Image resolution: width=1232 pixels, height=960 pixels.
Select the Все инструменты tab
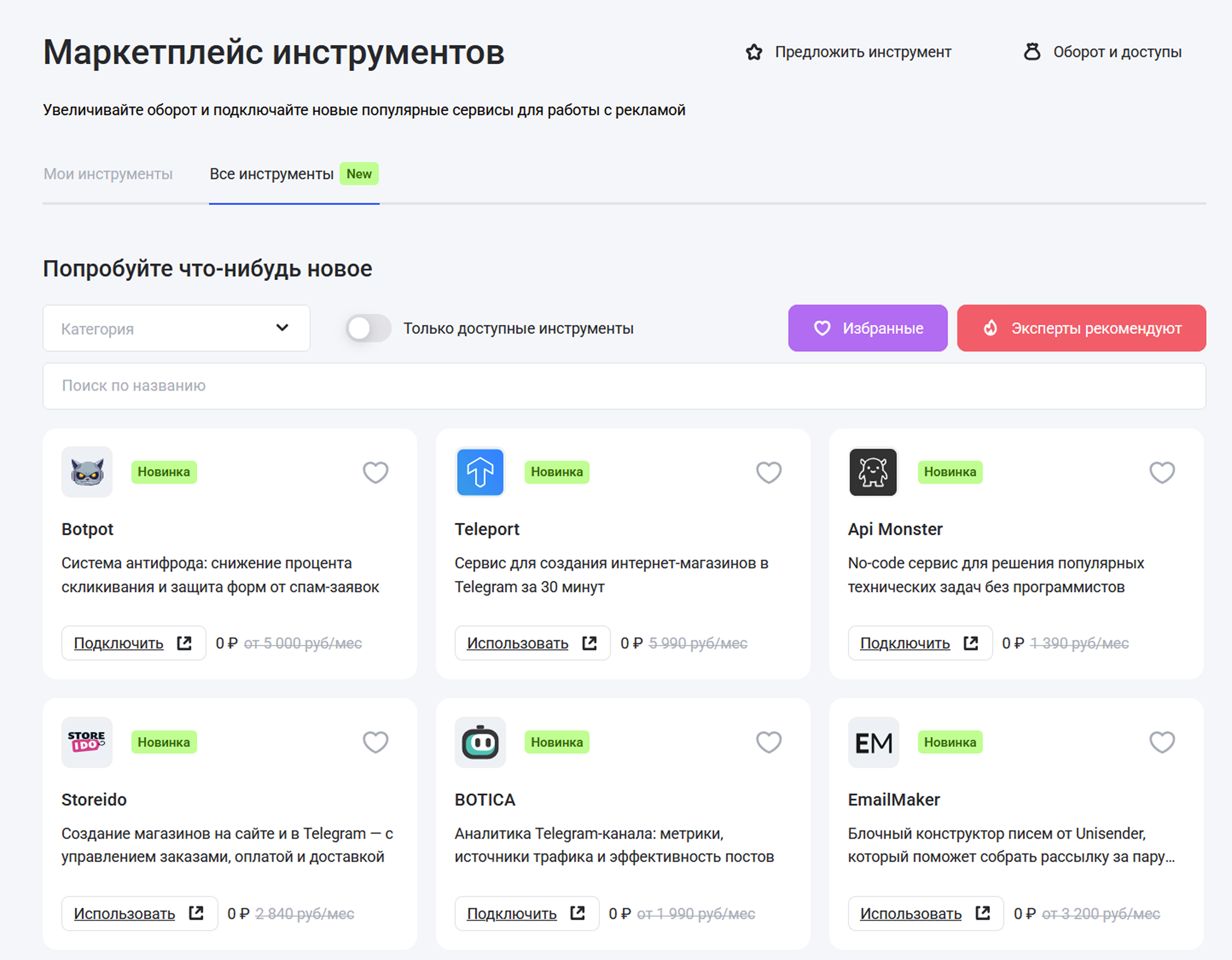point(271,174)
